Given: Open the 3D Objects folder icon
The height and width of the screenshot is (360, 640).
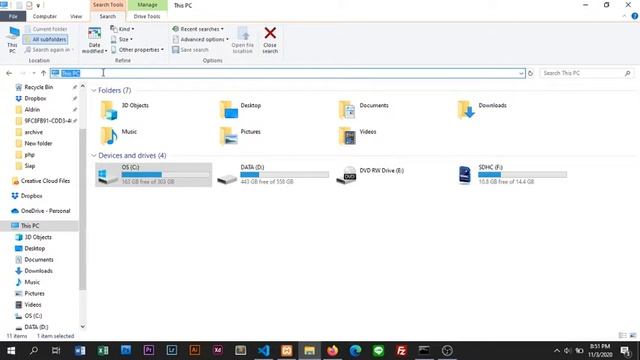Looking at the screenshot, I should 109,110.
